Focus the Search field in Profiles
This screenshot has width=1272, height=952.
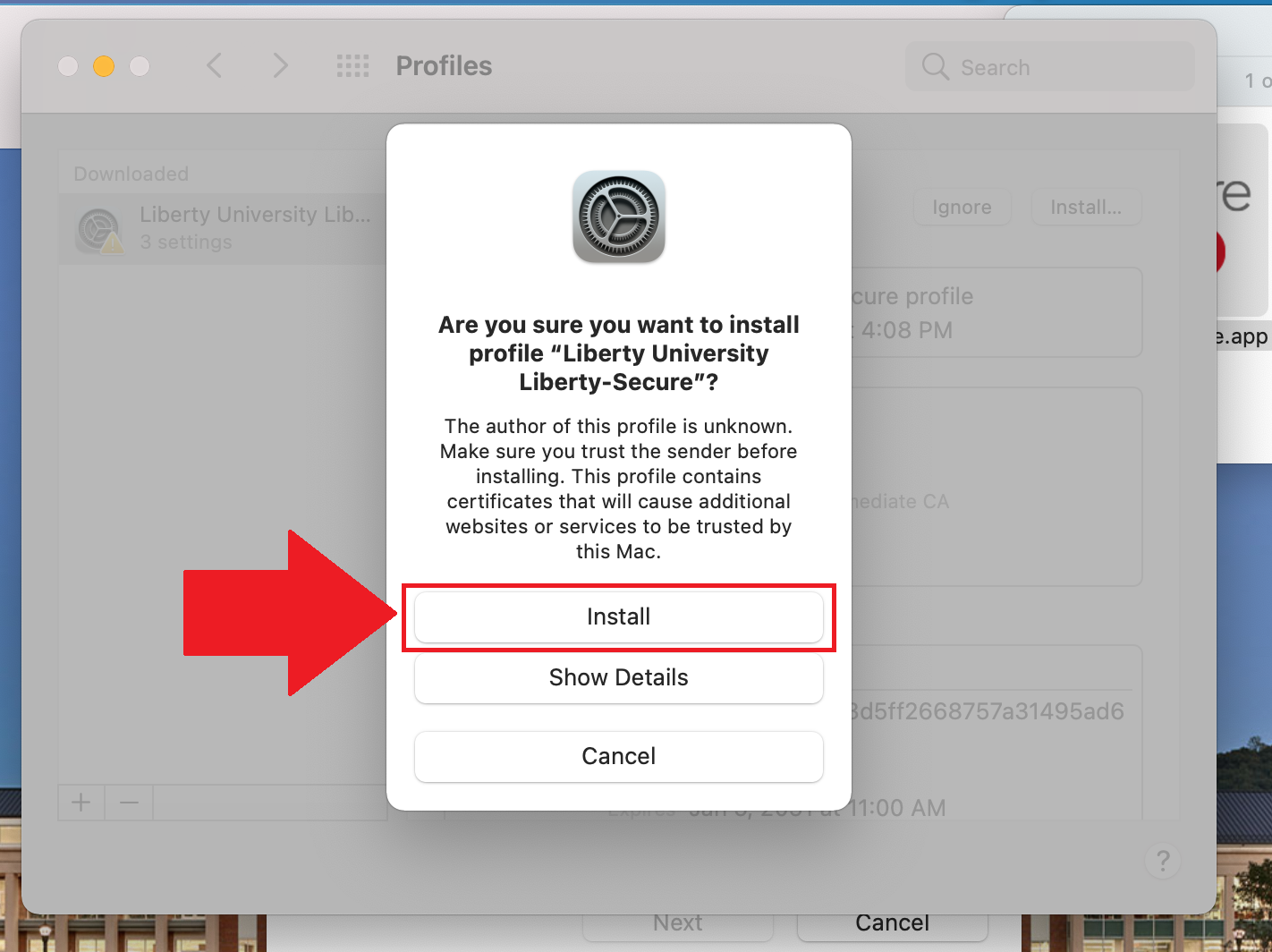click(1050, 67)
